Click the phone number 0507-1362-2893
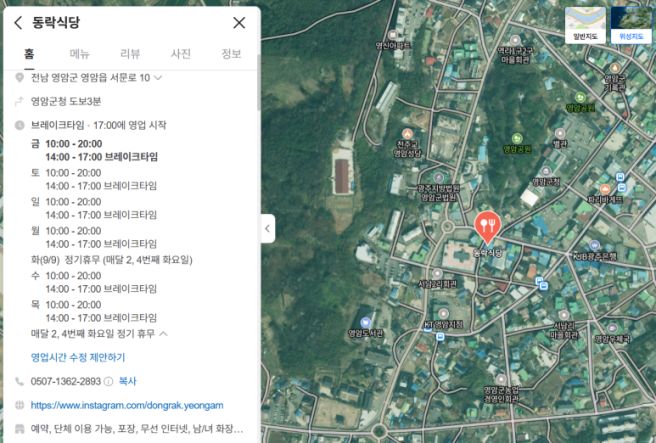 [66, 381]
